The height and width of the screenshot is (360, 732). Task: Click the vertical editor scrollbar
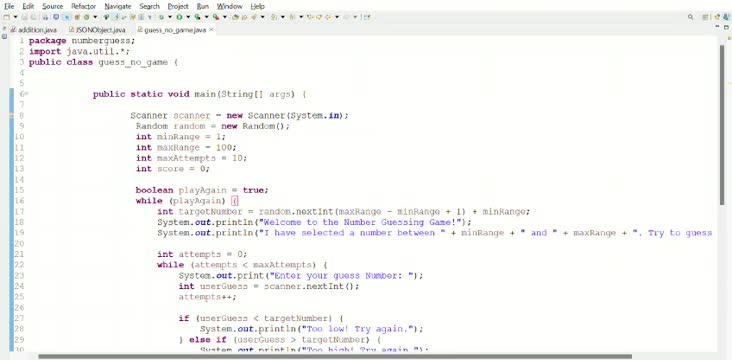point(723,120)
